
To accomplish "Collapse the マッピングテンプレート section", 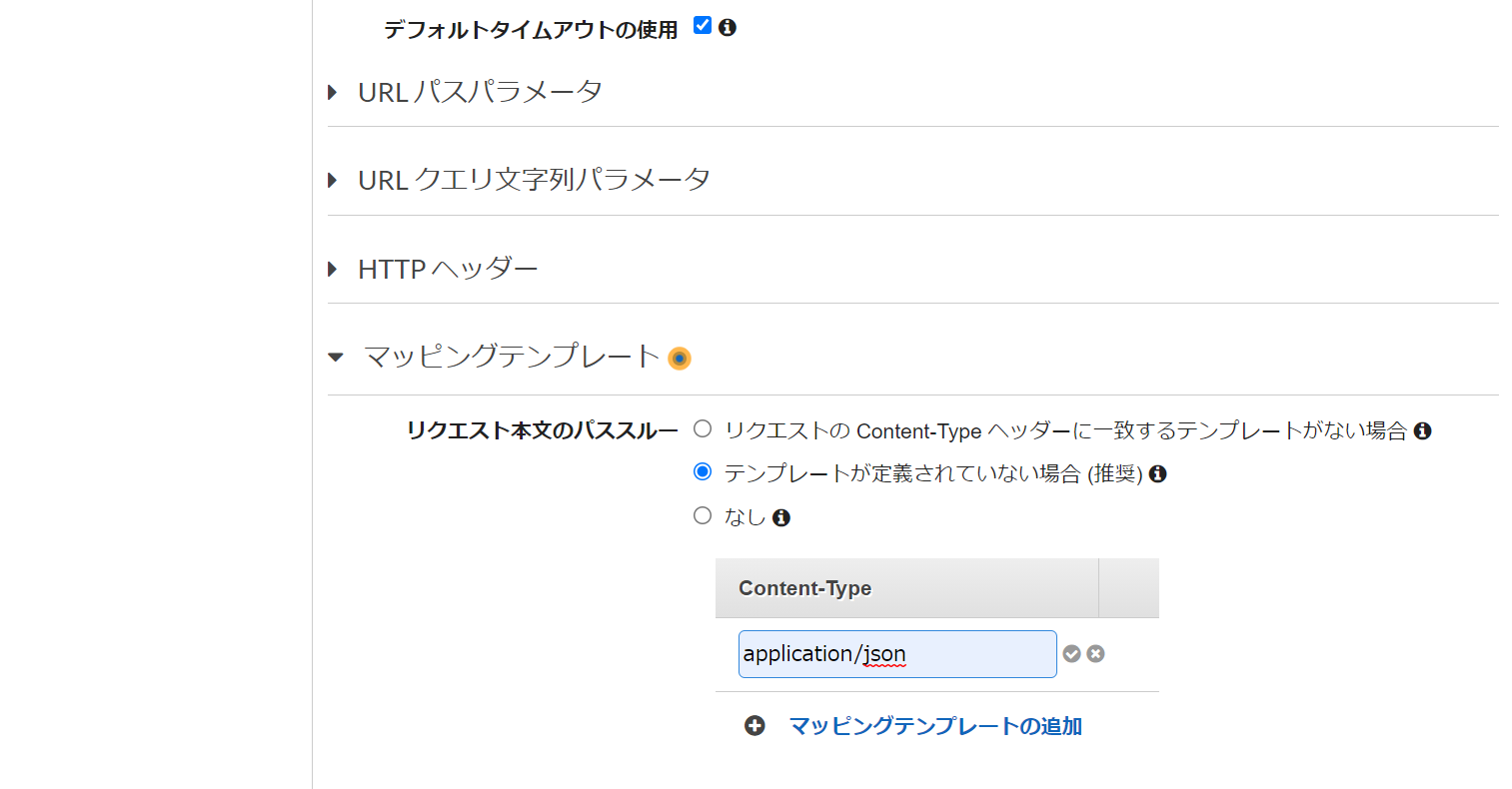I will click(x=335, y=357).
